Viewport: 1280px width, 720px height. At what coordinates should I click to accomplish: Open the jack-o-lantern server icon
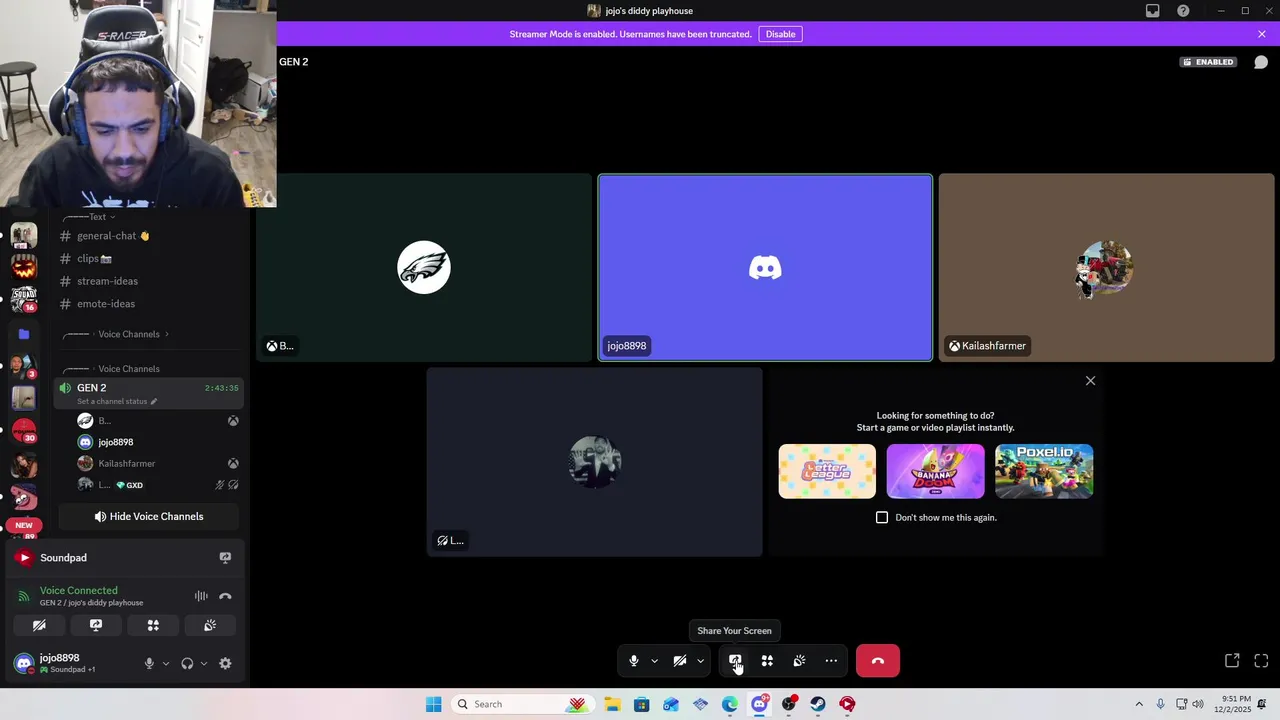(x=24, y=267)
